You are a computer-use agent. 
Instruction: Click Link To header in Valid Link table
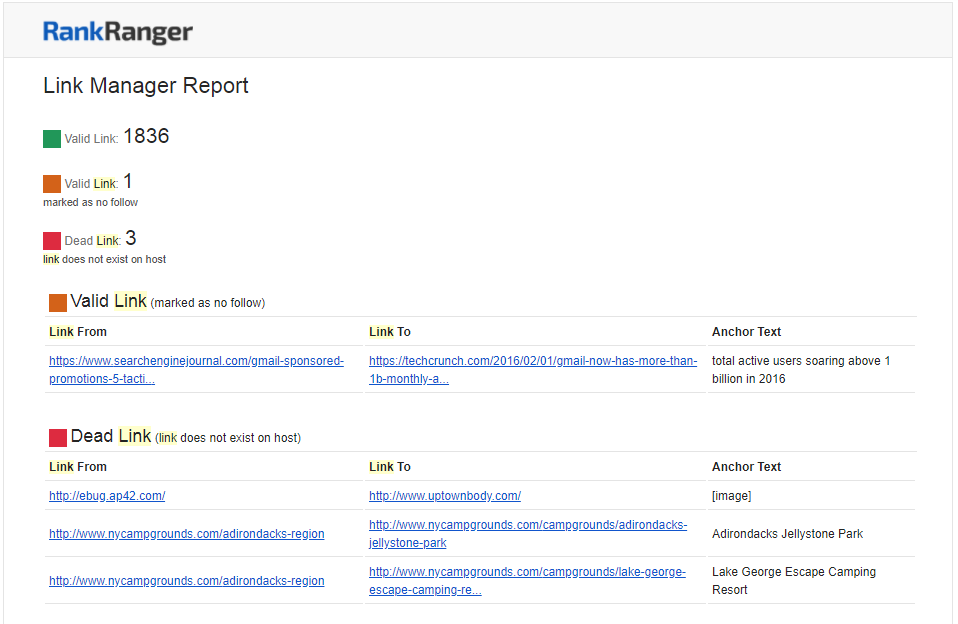coord(390,332)
